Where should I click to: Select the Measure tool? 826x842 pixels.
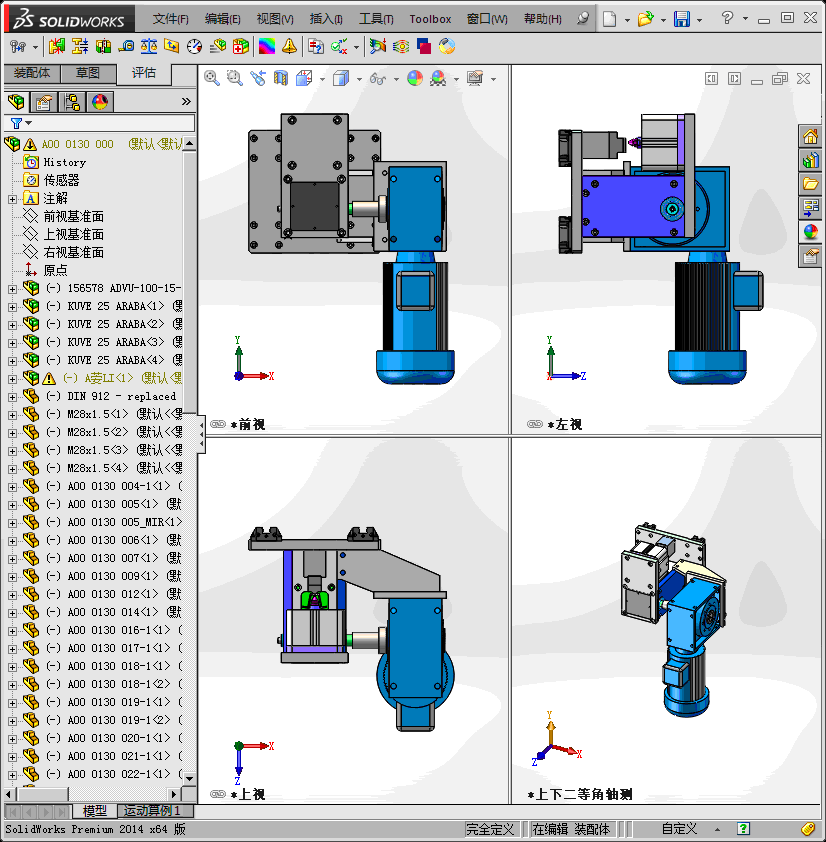click(x=126, y=47)
